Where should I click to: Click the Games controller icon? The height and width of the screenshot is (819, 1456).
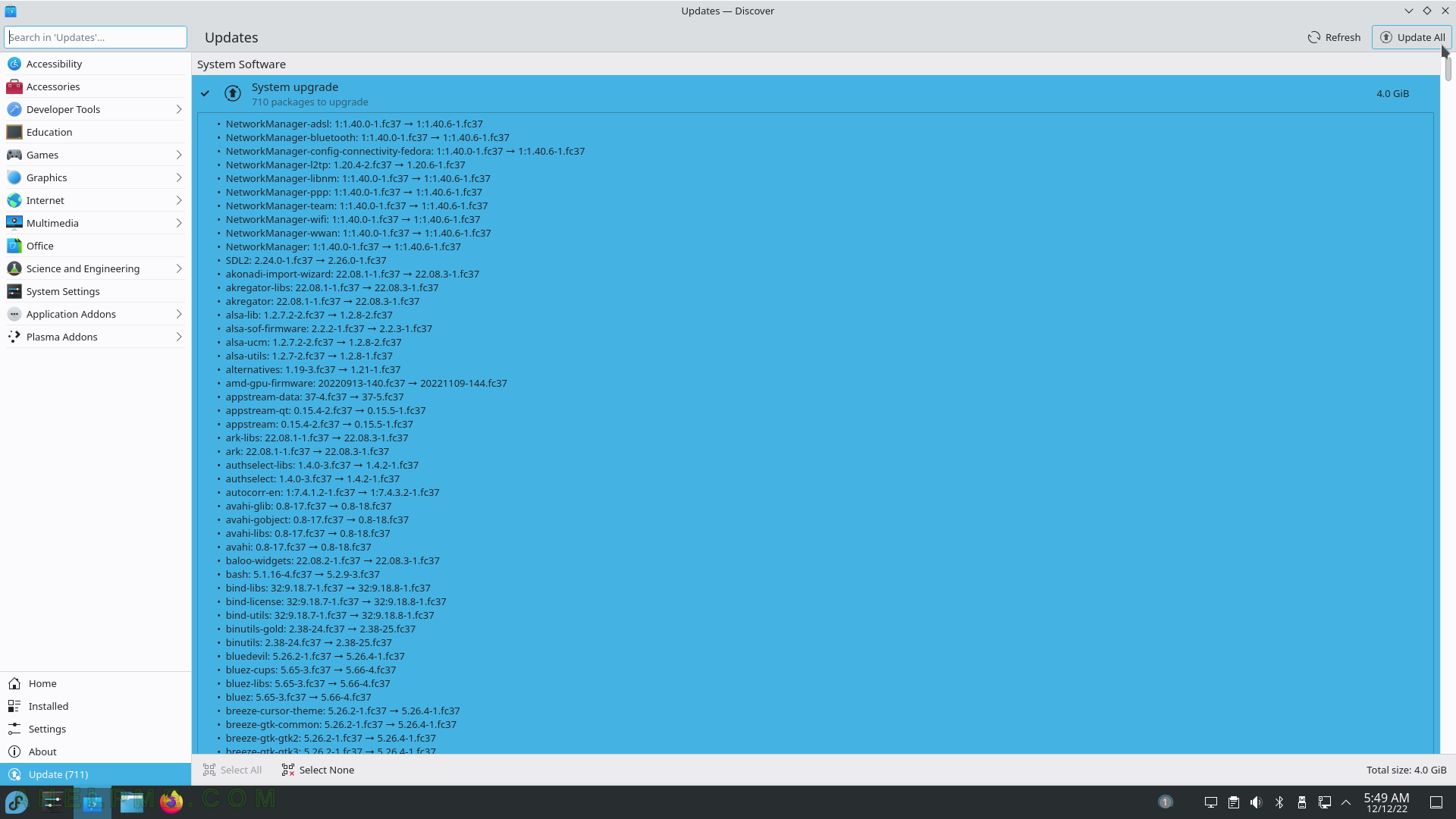click(14, 155)
